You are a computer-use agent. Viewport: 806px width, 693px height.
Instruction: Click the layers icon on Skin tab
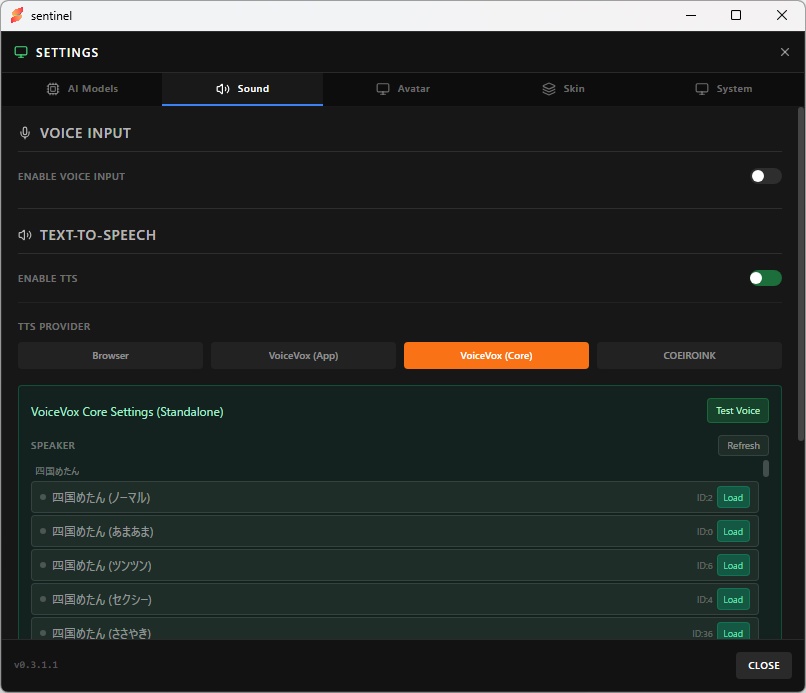click(x=549, y=89)
